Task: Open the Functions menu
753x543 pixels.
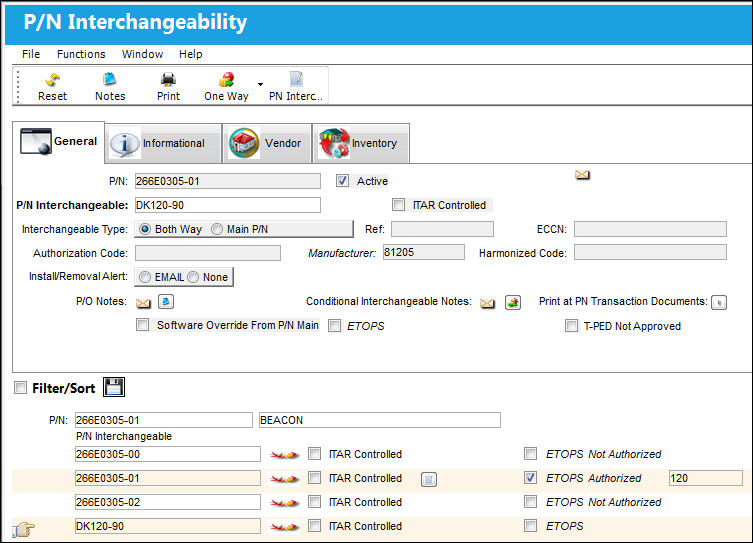Action: point(81,54)
